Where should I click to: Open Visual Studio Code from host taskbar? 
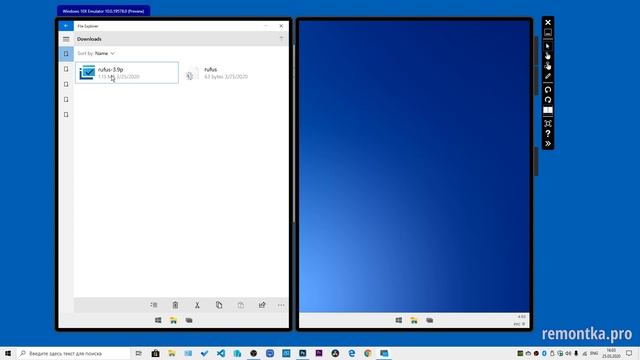(x=221, y=353)
